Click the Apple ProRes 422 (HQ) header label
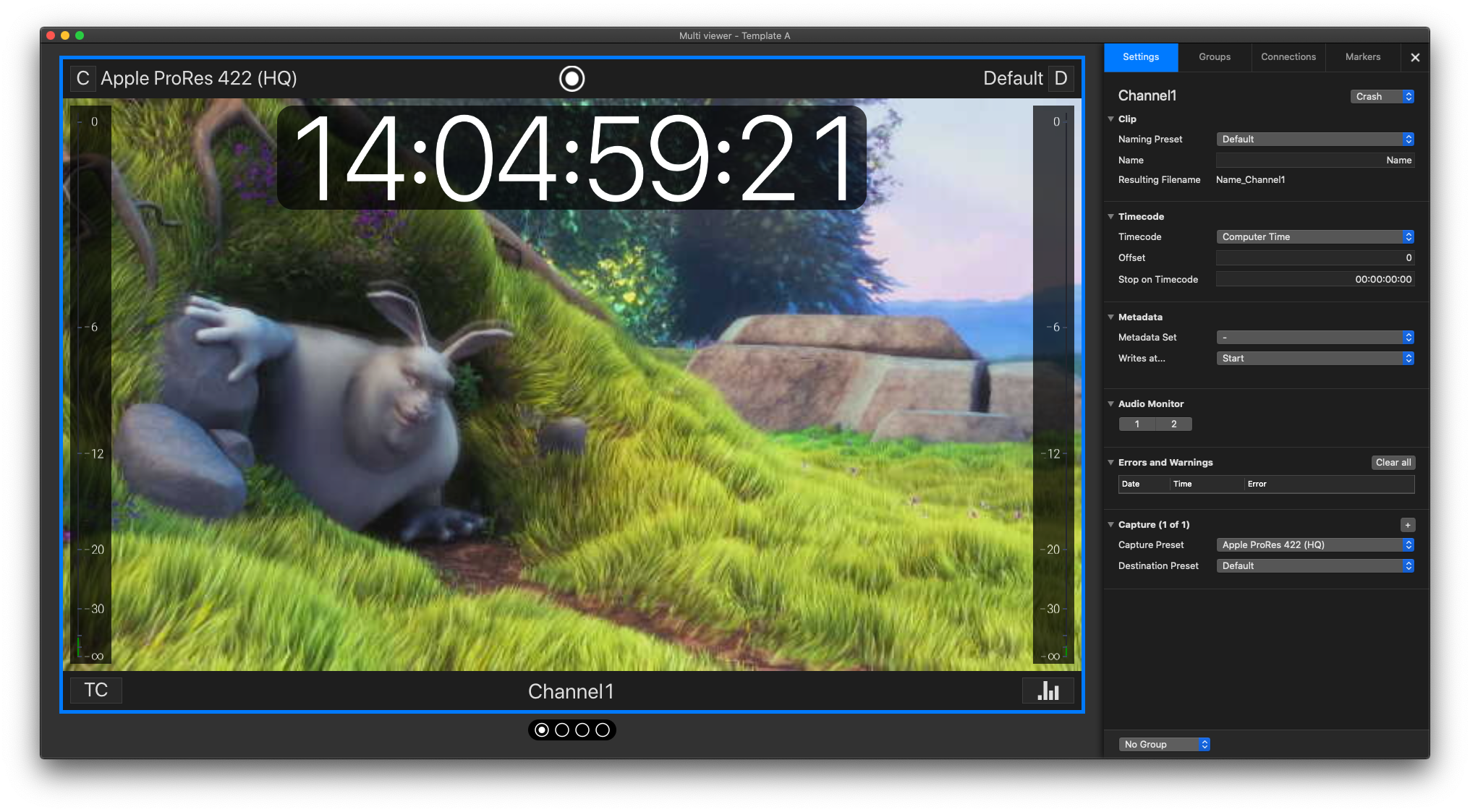Viewport: 1470px width, 812px height. [199, 78]
